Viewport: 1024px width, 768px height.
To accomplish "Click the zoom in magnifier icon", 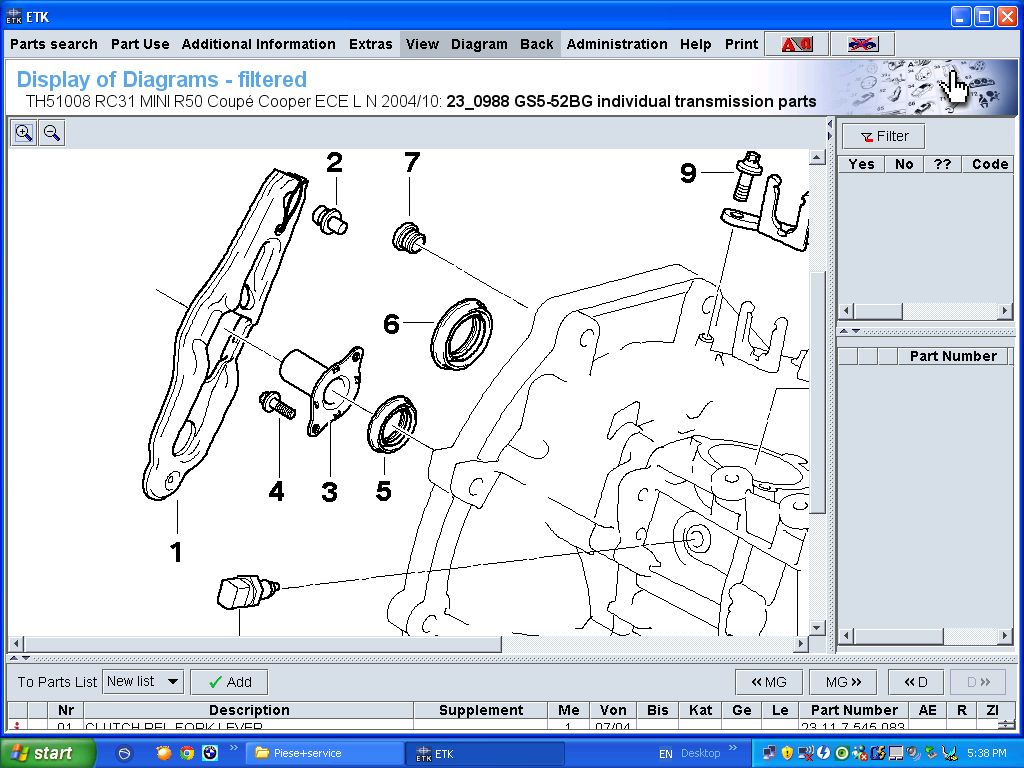I will click(24, 133).
